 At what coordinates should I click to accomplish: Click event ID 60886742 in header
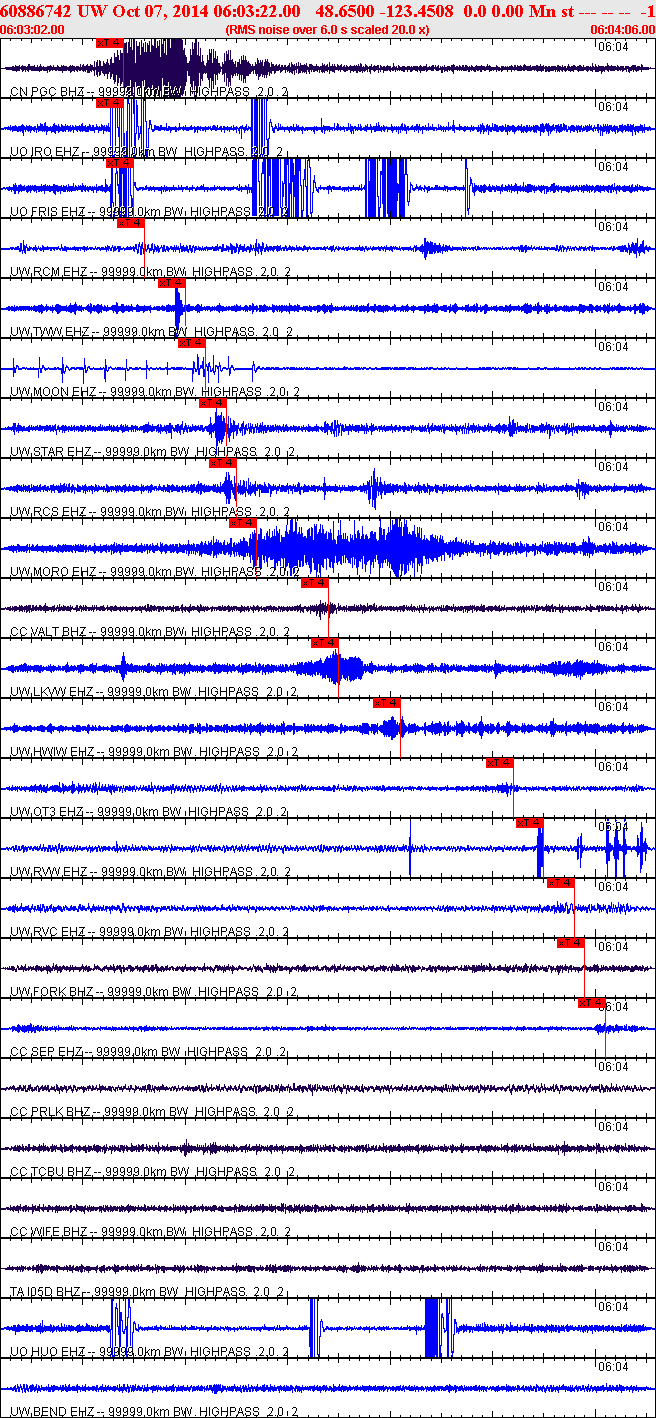[x=36, y=11]
